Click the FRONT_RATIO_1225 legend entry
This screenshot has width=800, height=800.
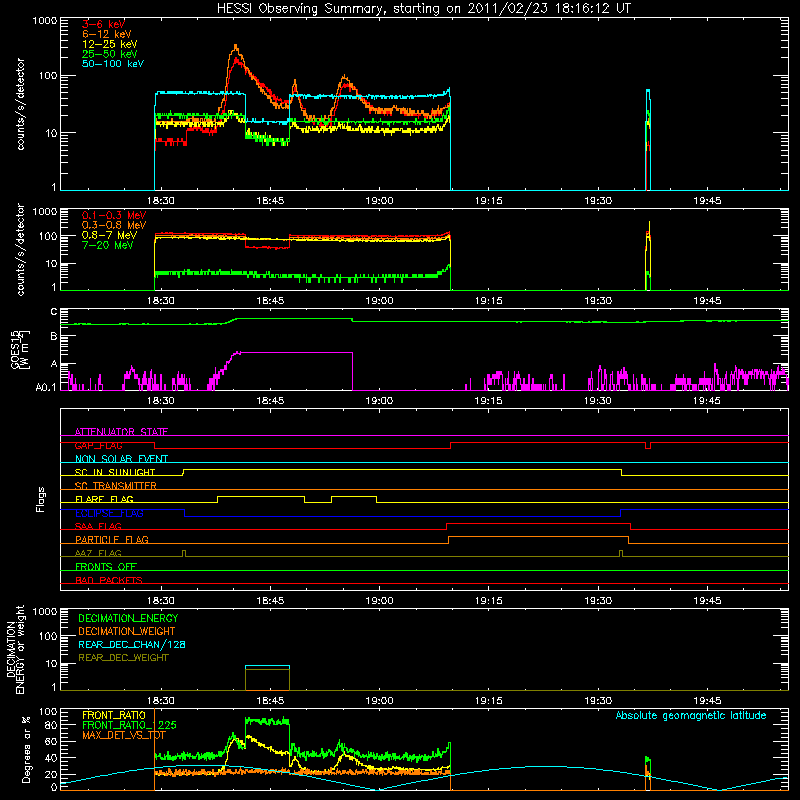coord(129,725)
